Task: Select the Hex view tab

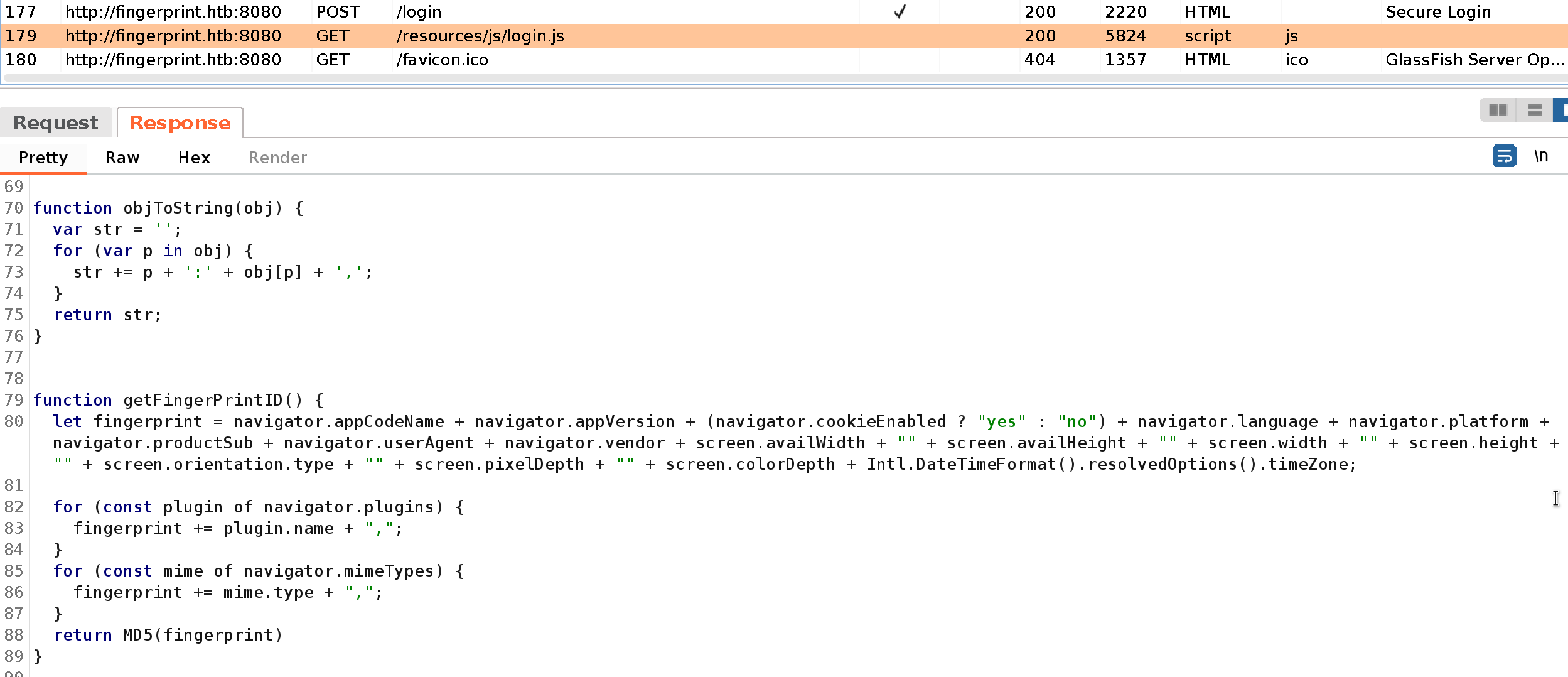Action: coord(194,158)
